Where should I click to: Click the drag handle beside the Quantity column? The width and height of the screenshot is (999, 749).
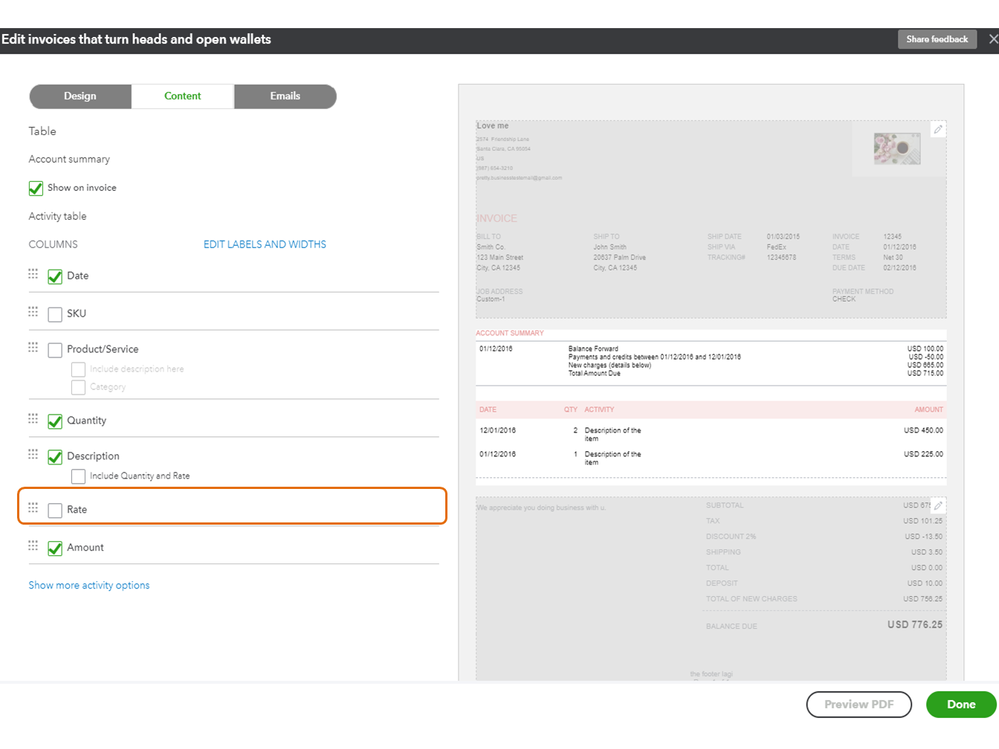33,418
